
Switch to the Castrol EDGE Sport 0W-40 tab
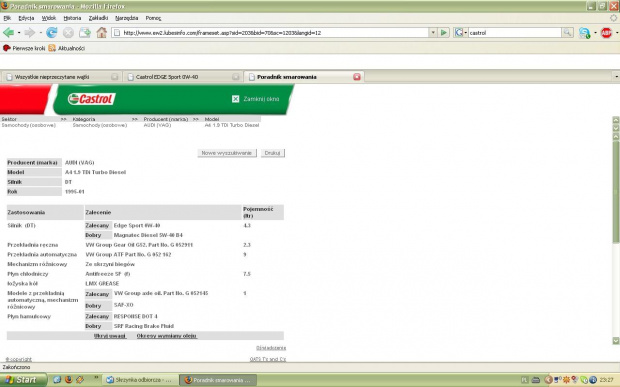tap(183, 77)
